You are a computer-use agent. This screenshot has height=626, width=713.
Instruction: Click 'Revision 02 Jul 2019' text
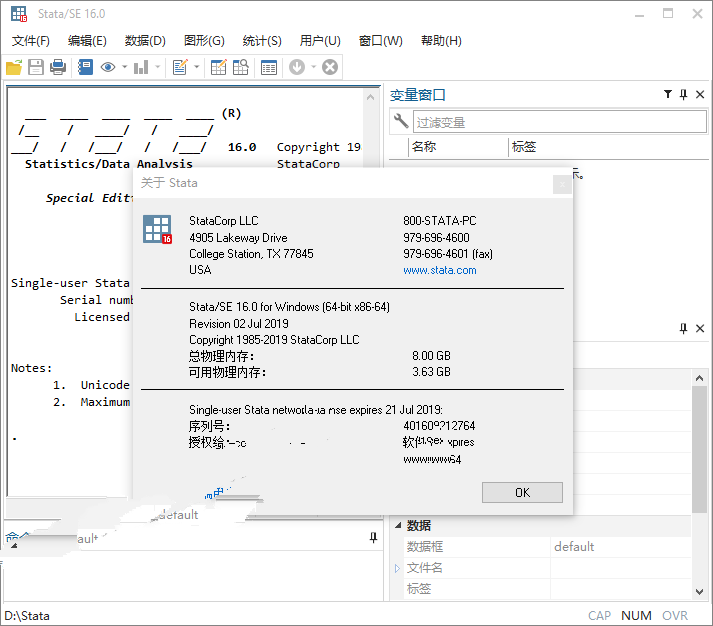tap(239, 324)
